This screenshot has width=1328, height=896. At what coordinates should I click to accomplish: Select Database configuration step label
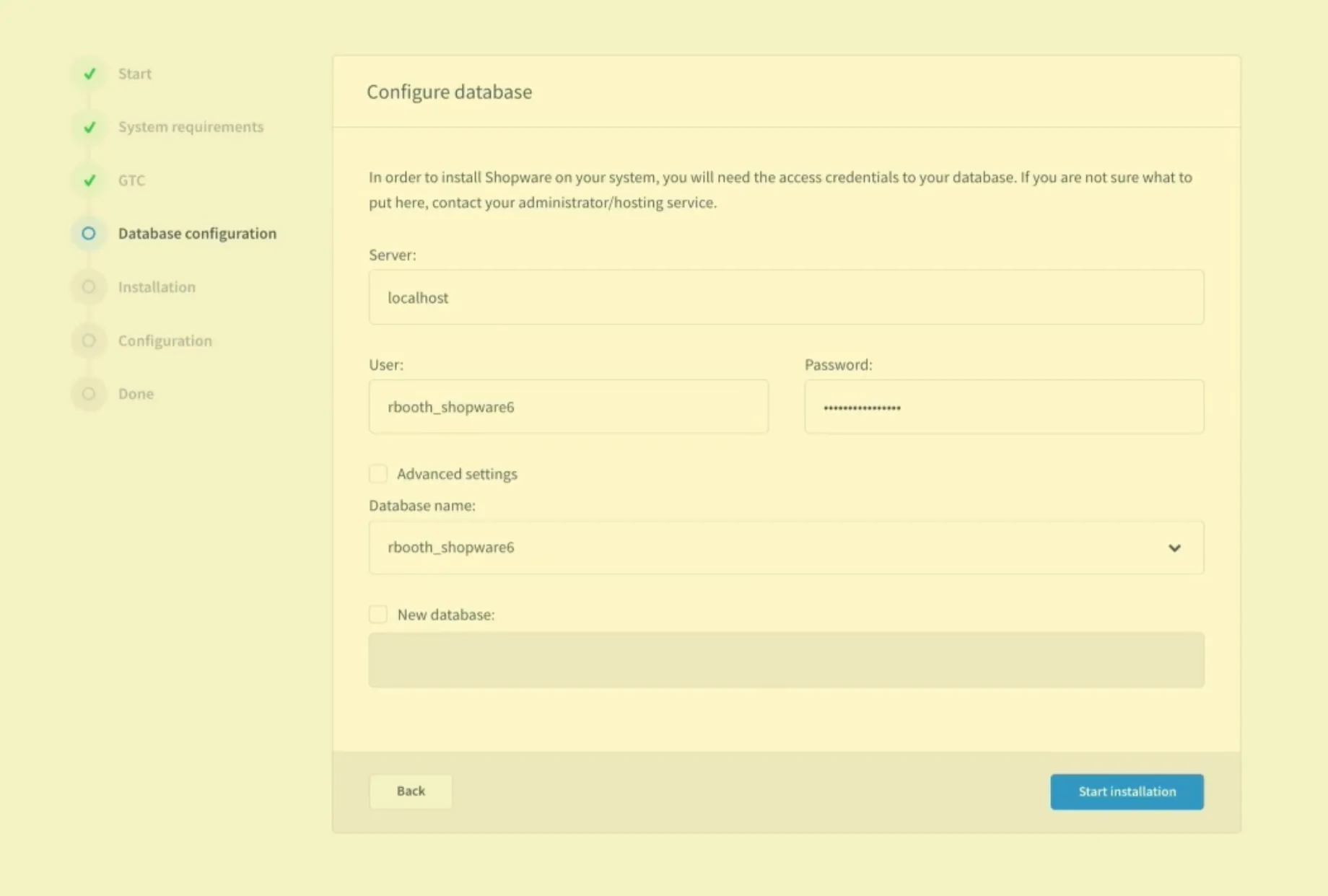tap(197, 234)
